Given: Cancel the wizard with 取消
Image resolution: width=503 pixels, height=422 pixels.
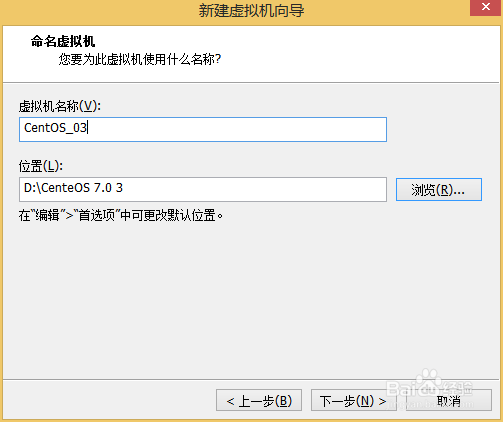Looking at the screenshot, I should pyautogui.click(x=449, y=400).
